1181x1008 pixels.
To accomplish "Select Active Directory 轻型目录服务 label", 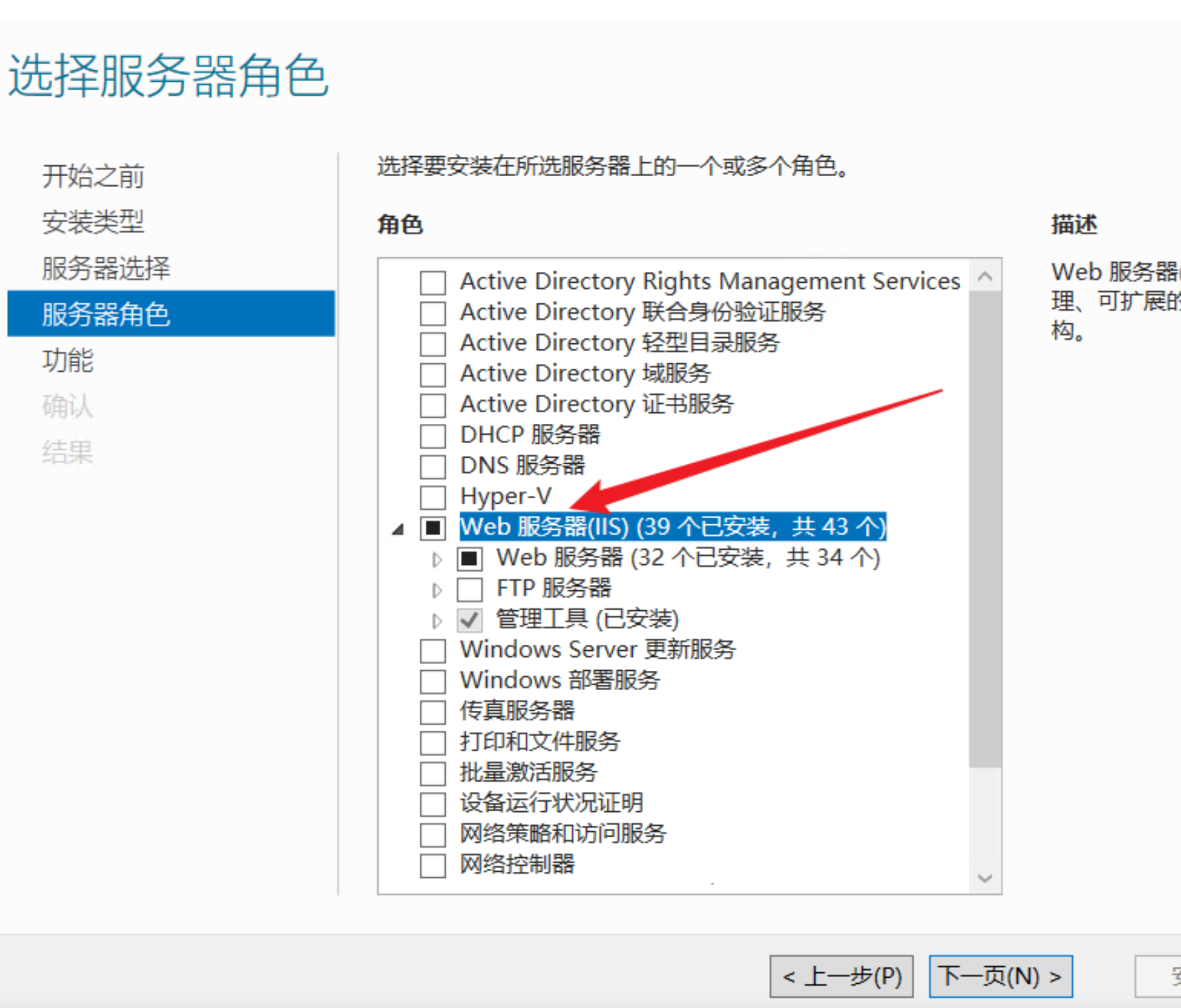I will click(620, 343).
